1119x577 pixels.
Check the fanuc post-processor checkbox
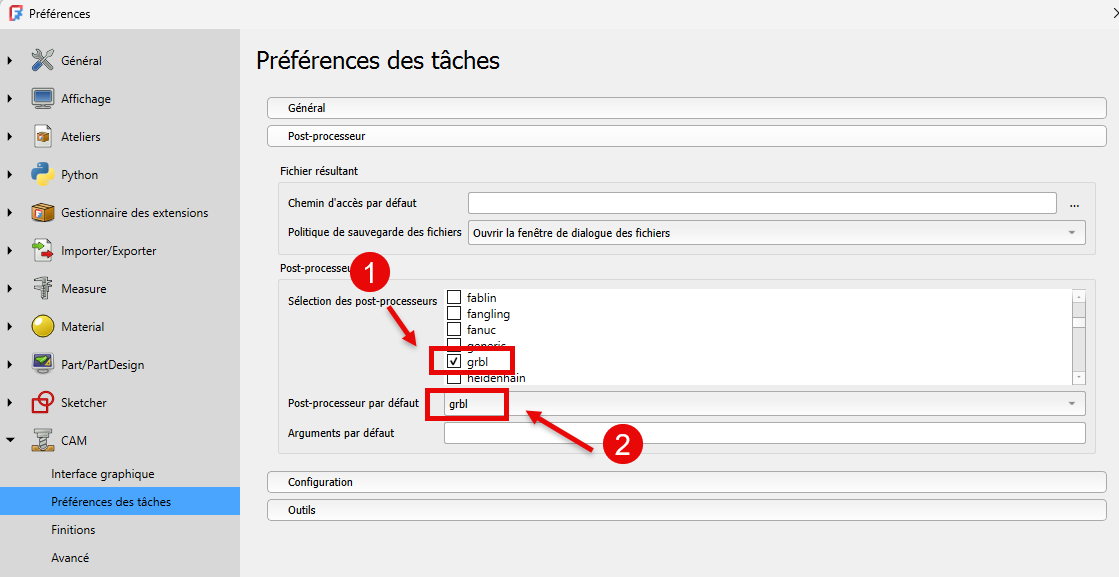pos(454,329)
